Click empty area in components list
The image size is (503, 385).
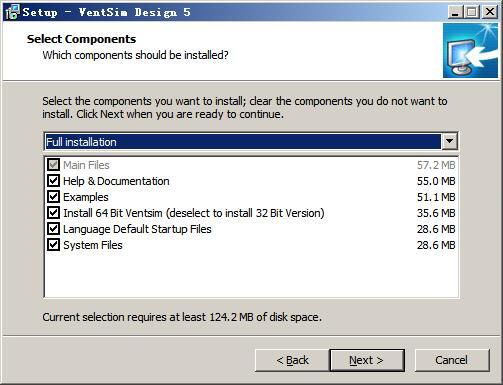[251, 275]
